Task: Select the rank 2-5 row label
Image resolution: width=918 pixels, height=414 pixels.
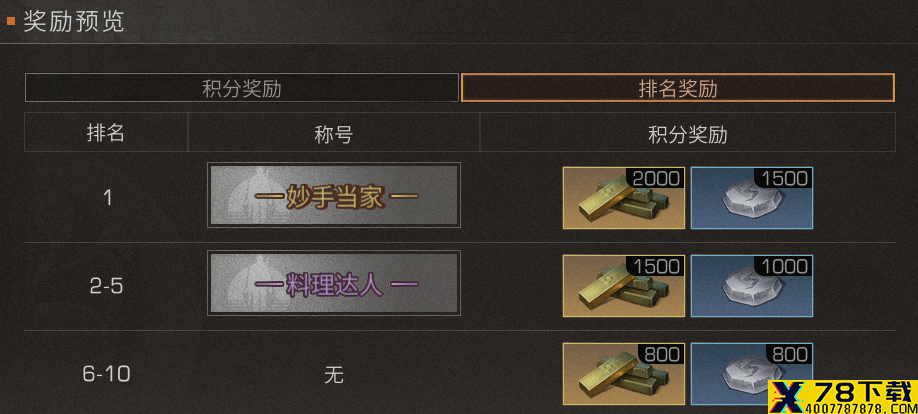Action: click(106, 286)
